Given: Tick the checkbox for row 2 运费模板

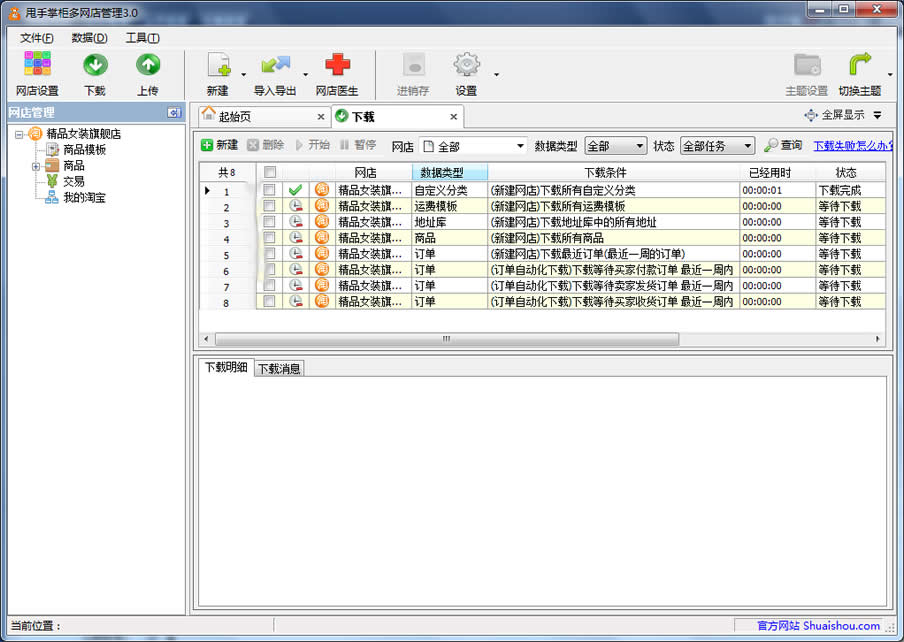Looking at the screenshot, I should [269, 206].
